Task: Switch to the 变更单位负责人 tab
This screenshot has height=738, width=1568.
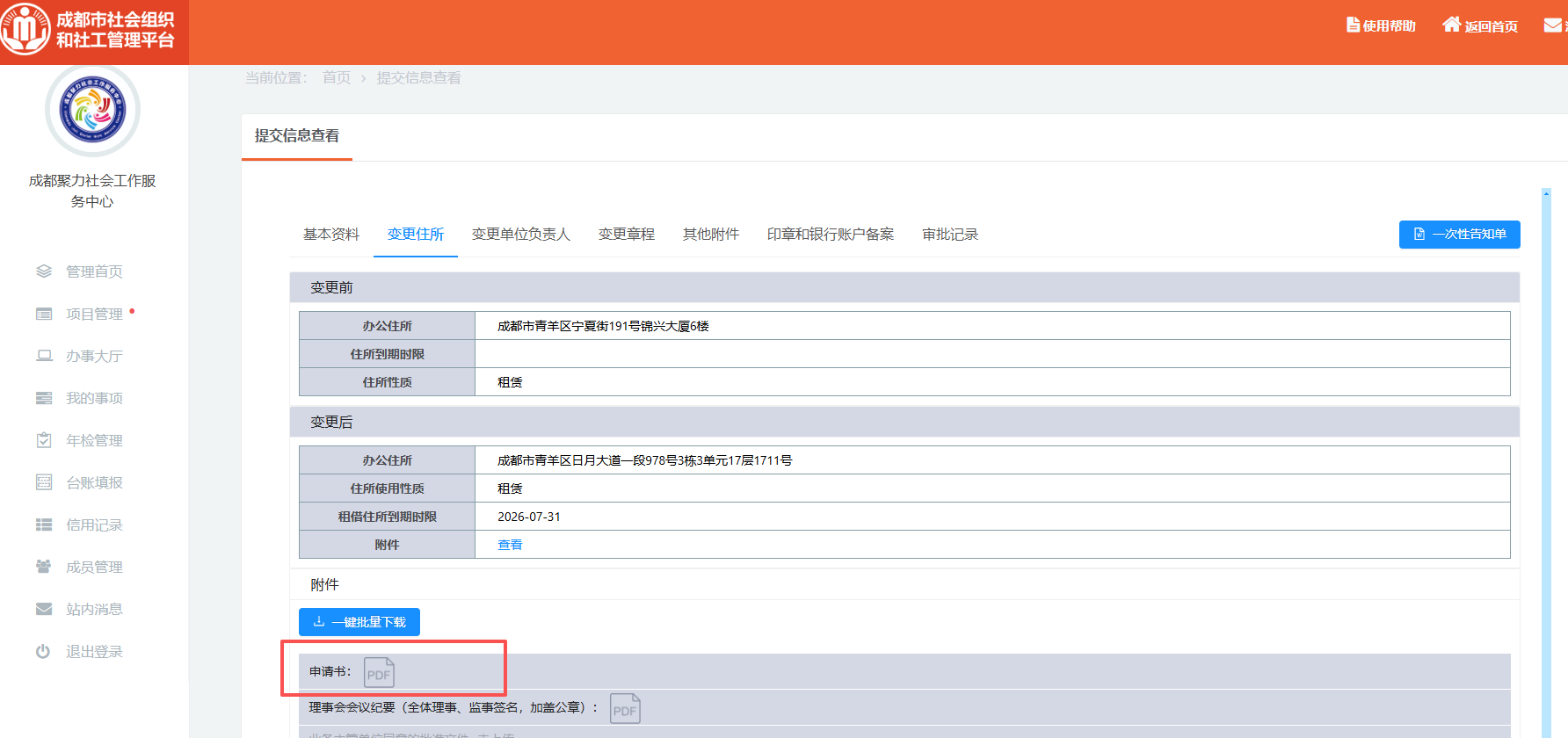Action: coord(520,235)
